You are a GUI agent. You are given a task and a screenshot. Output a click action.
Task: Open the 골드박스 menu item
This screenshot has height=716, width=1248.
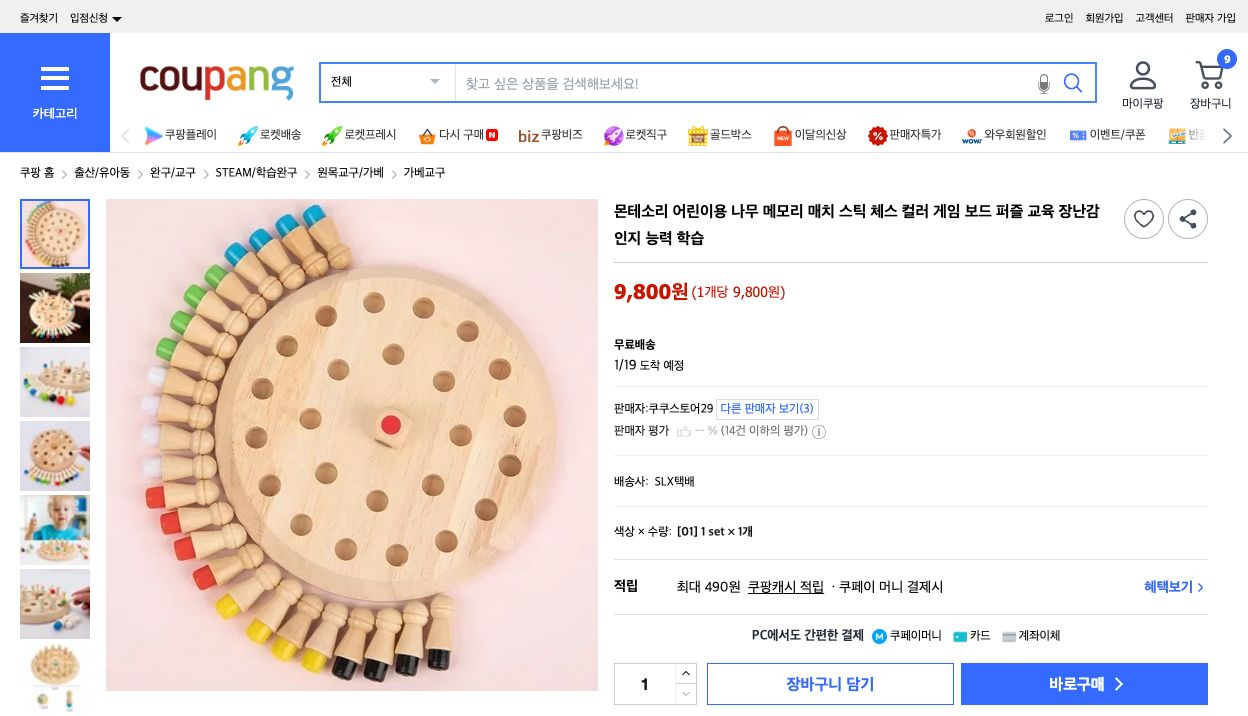click(x=719, y=135)
